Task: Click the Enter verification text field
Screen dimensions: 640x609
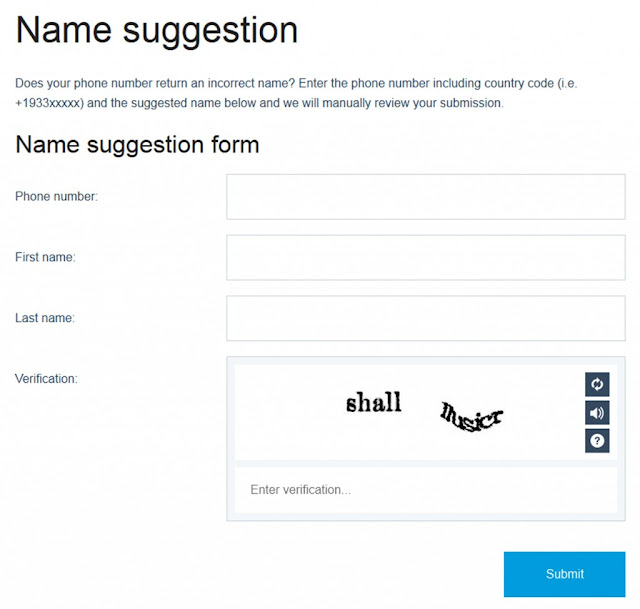Action: [426, 490]
